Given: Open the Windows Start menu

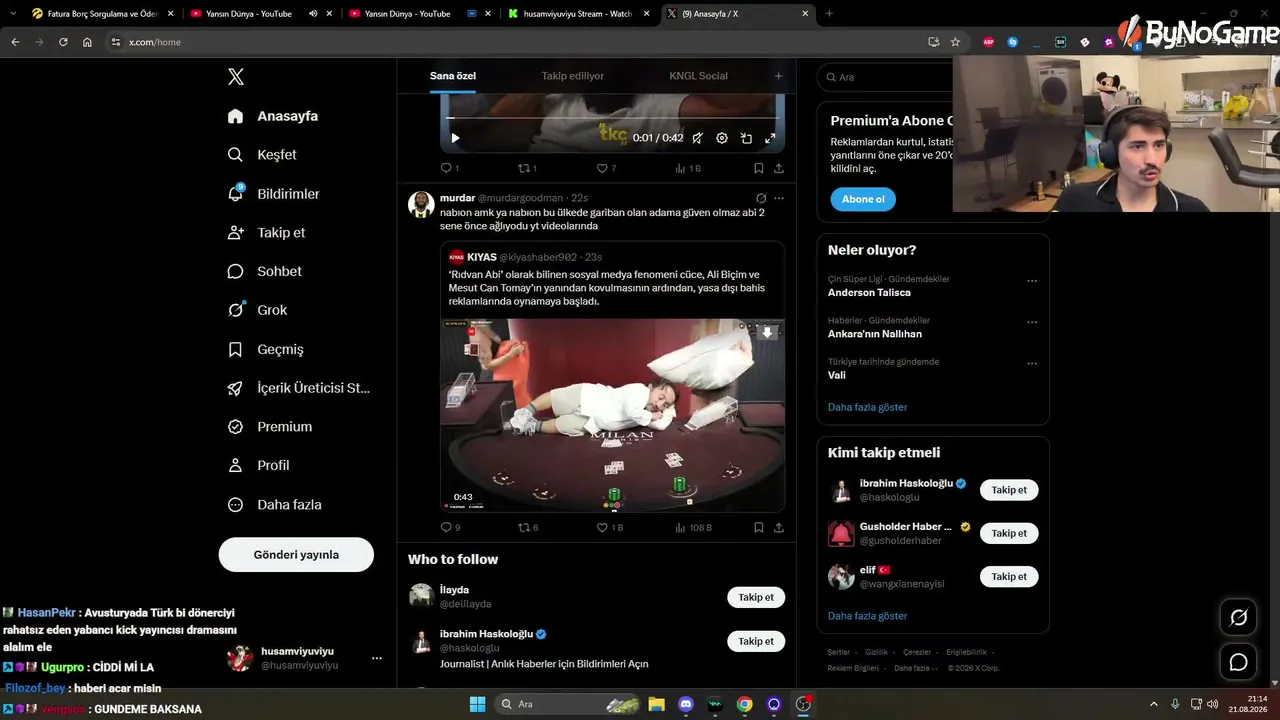Looking at the screenshot, I should click(x=477, y=704).
